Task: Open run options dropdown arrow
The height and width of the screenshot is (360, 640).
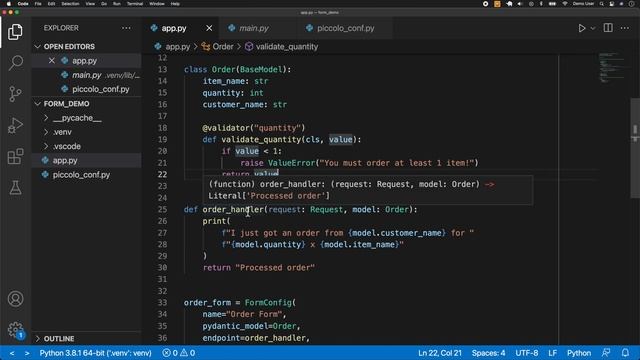Action: coord(593,29)
